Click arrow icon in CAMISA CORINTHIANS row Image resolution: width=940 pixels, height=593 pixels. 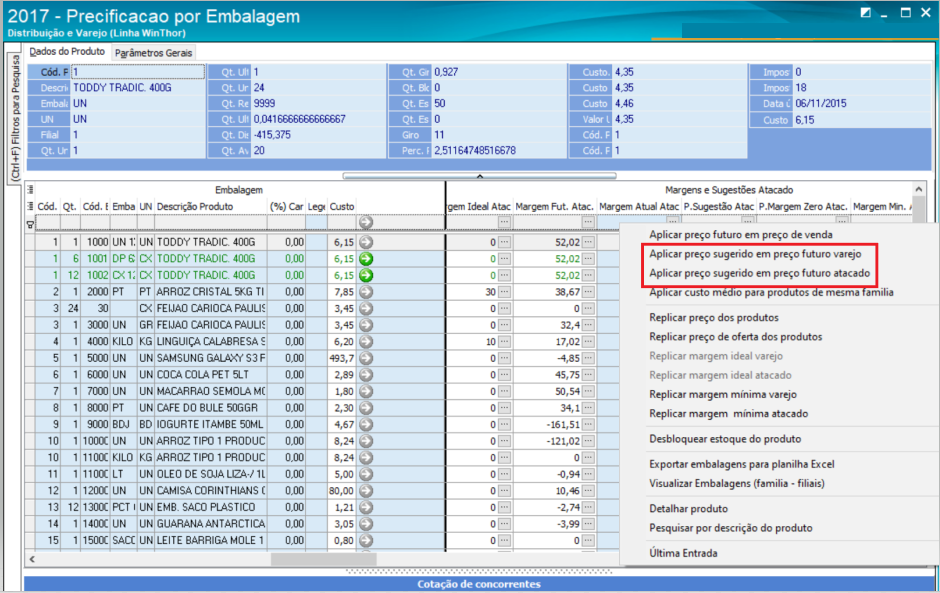[366, 490]
